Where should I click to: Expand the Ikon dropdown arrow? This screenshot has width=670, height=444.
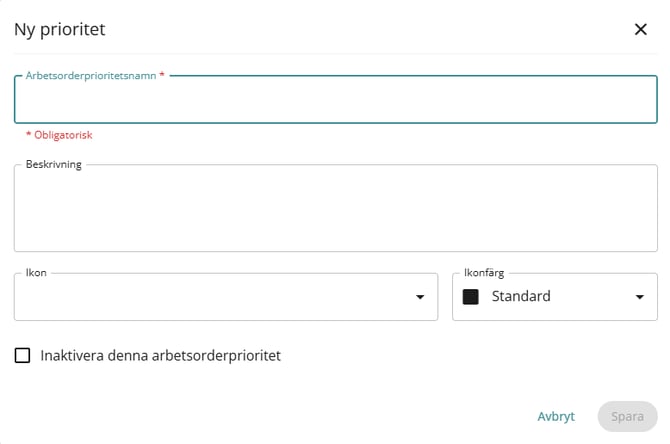coord(420,297)
